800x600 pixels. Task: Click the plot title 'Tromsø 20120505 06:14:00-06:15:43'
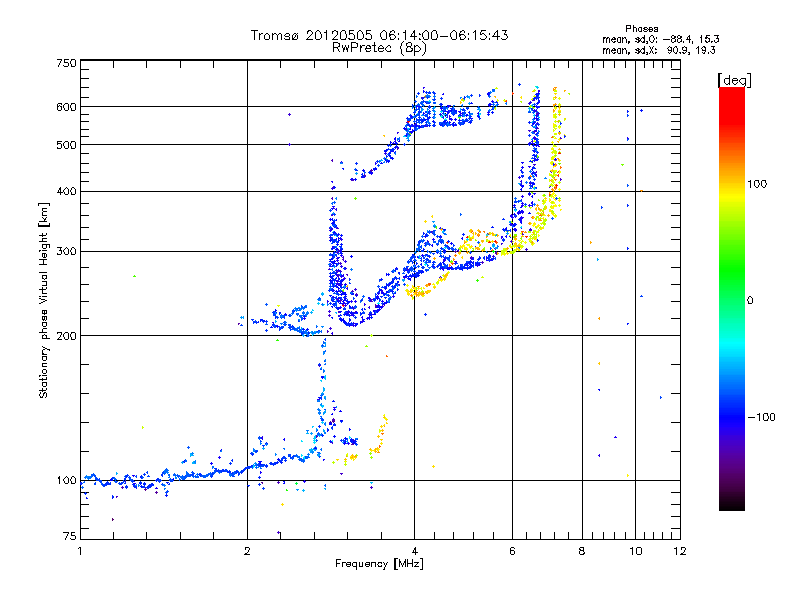[379, 35]
